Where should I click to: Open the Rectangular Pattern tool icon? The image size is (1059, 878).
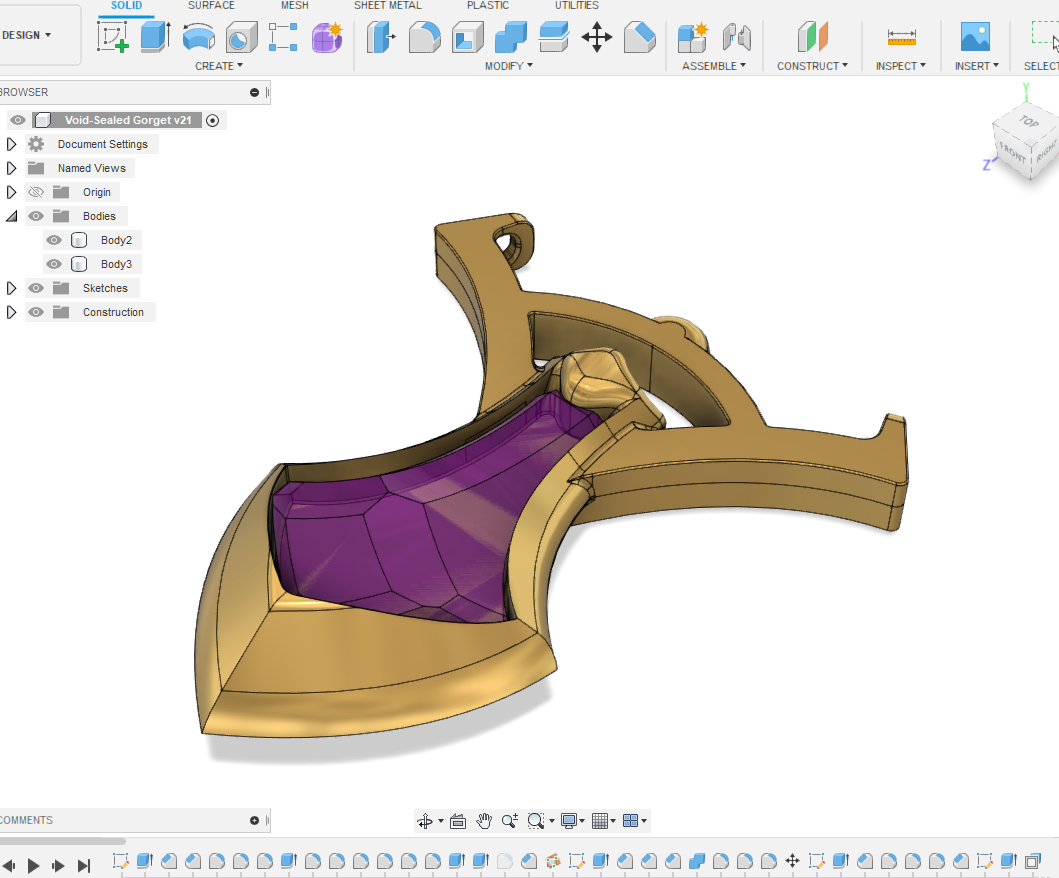283,37
